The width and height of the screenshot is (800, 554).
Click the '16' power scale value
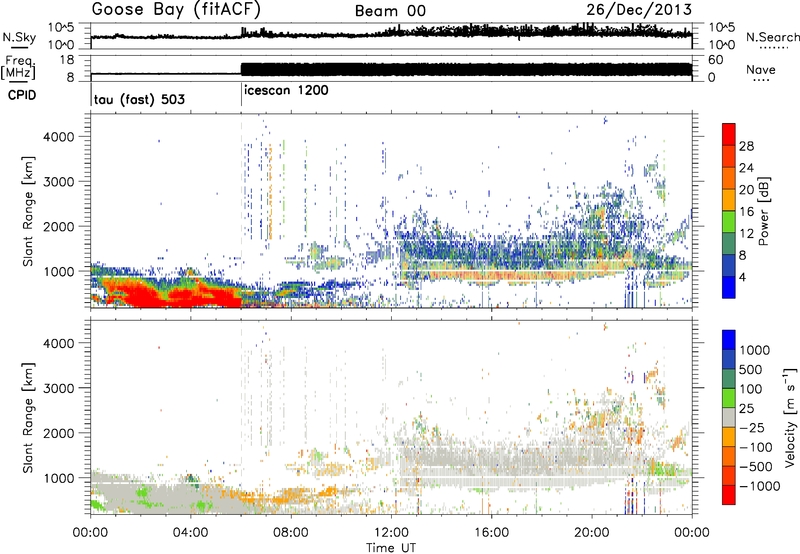746,212
